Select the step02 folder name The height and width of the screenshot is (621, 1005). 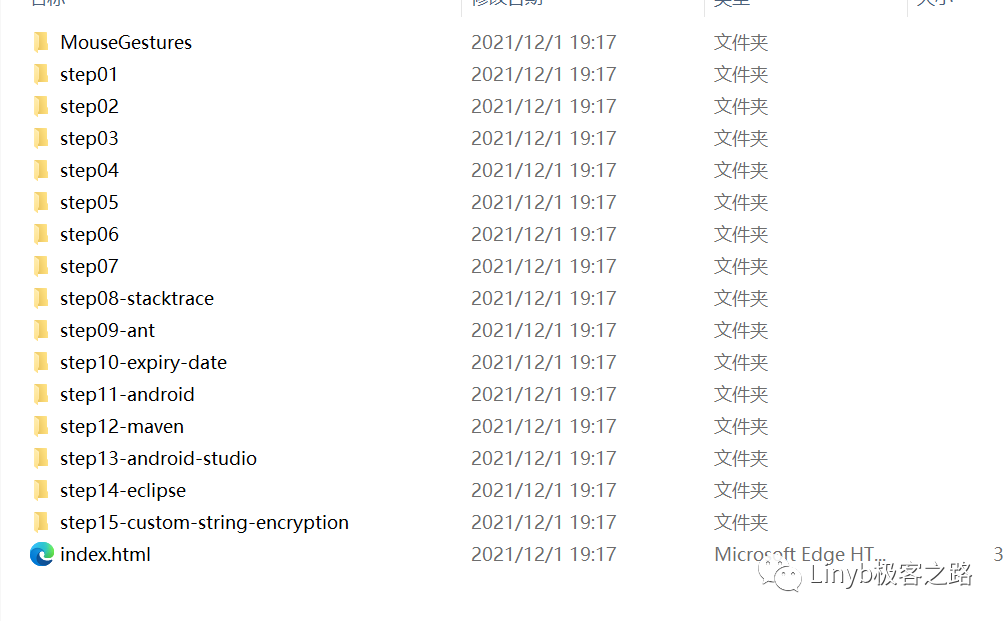click(x=89, y=107)
